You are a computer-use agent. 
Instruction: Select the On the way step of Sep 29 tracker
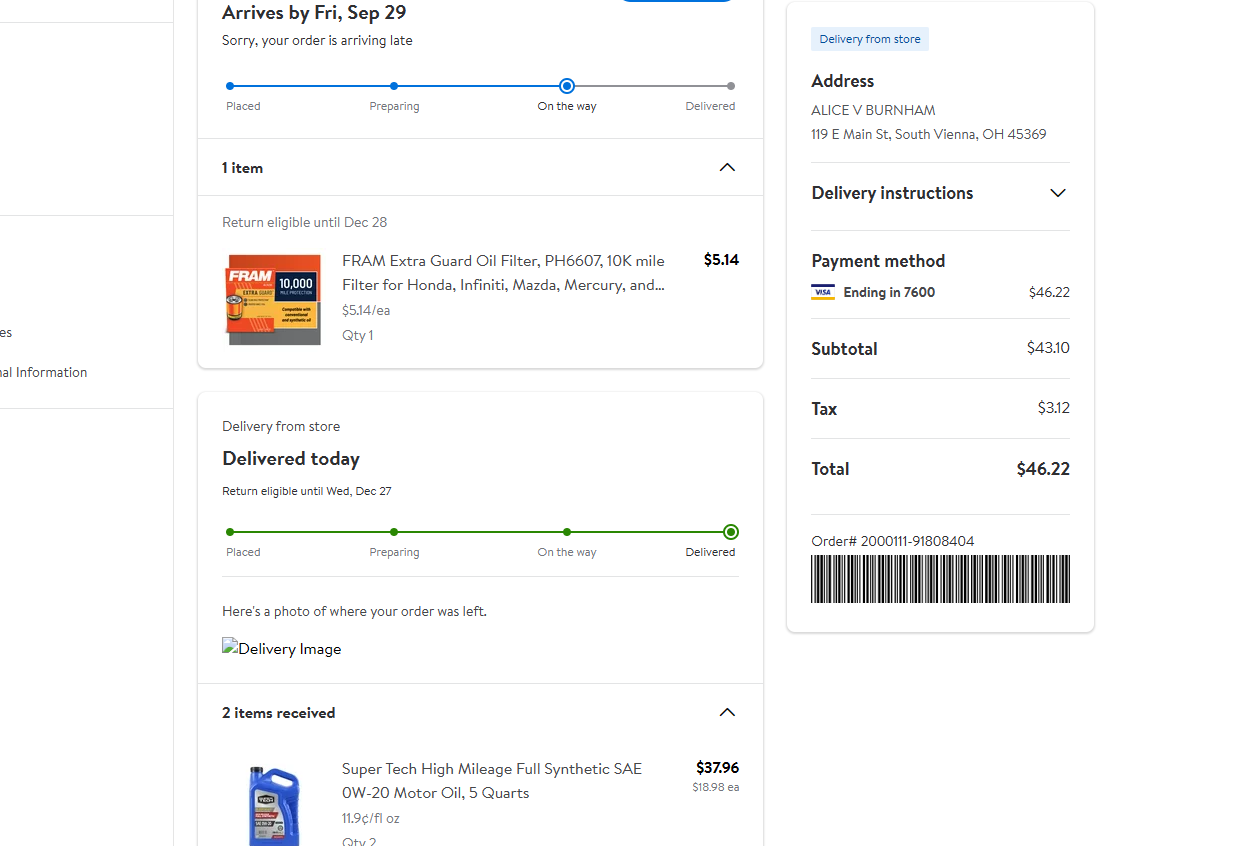tap(567, 86)
